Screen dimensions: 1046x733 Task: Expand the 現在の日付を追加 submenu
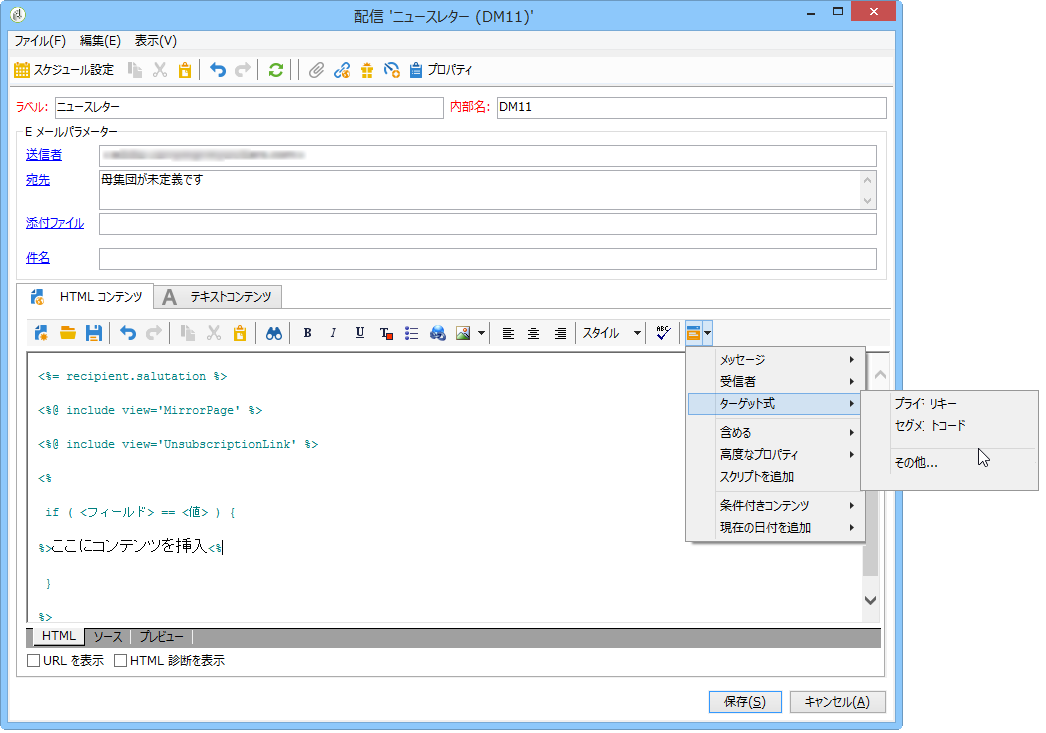(x=776, y=527)
